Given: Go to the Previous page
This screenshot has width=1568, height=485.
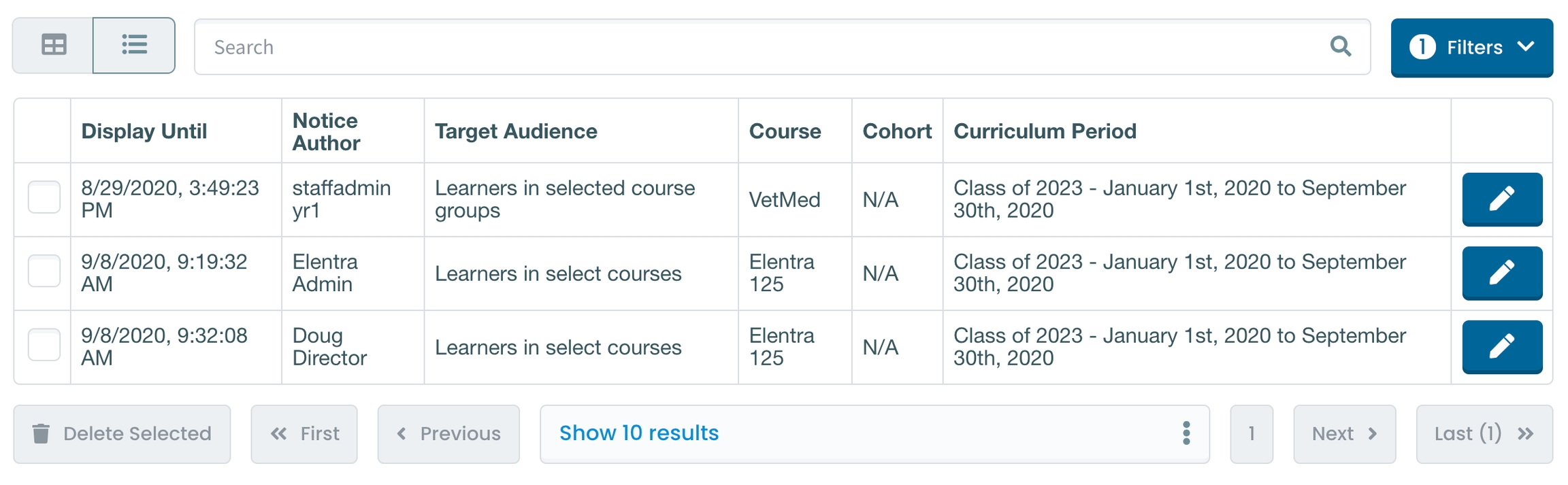Looking at the screenshot, I should point(448,434).
